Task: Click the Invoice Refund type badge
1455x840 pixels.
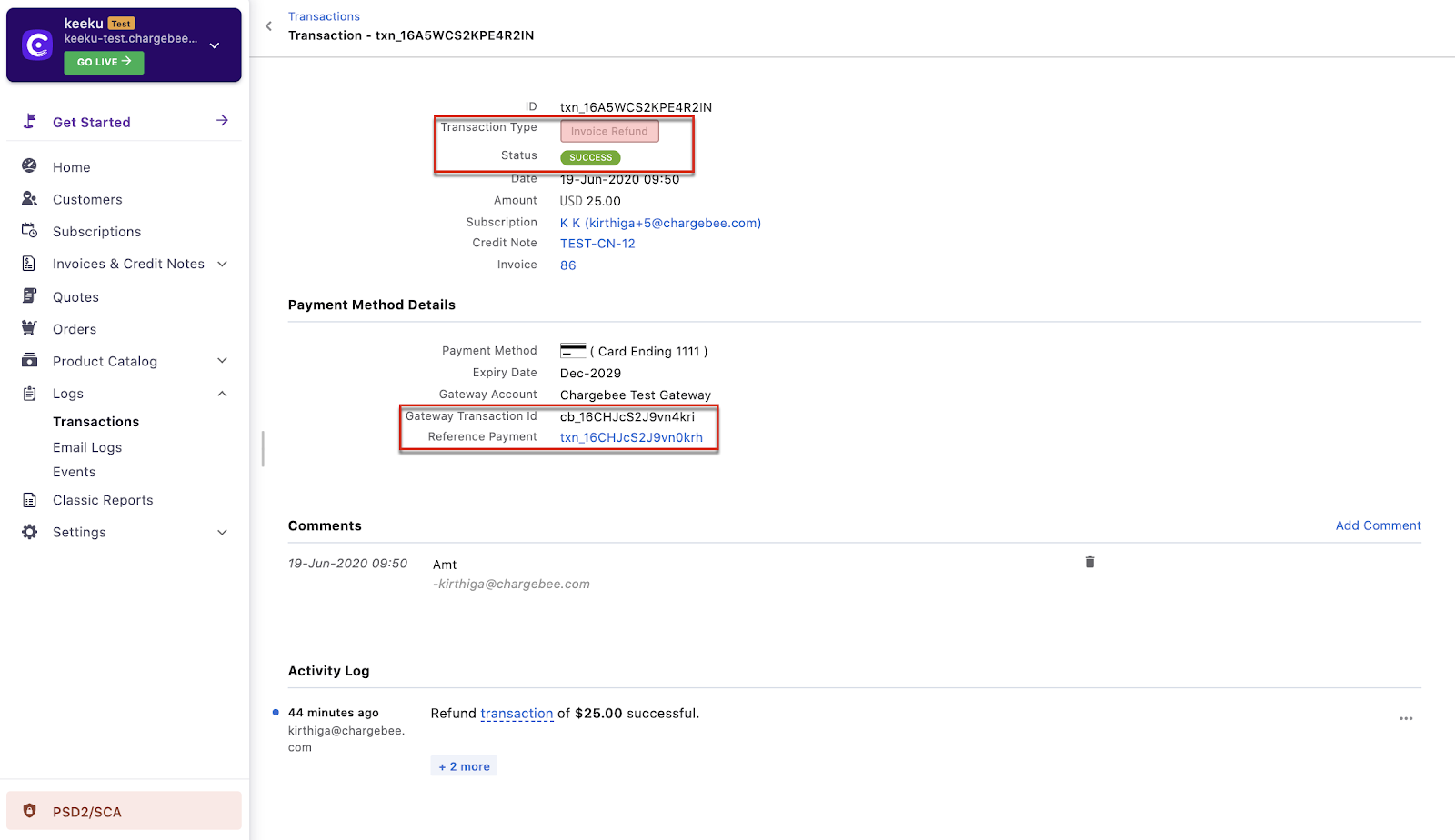Action: 609,131
